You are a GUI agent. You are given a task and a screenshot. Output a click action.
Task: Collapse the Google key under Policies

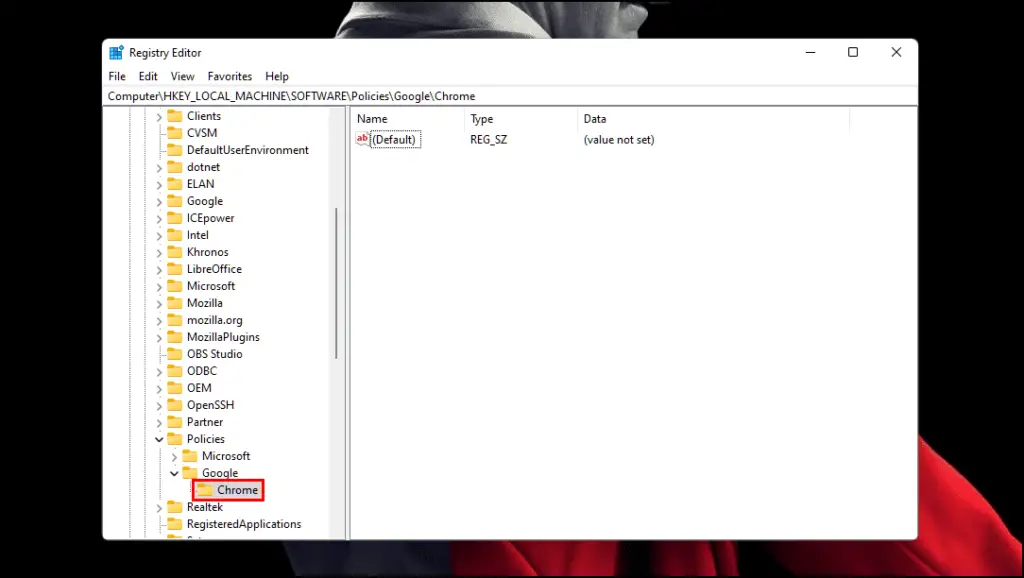174,474
